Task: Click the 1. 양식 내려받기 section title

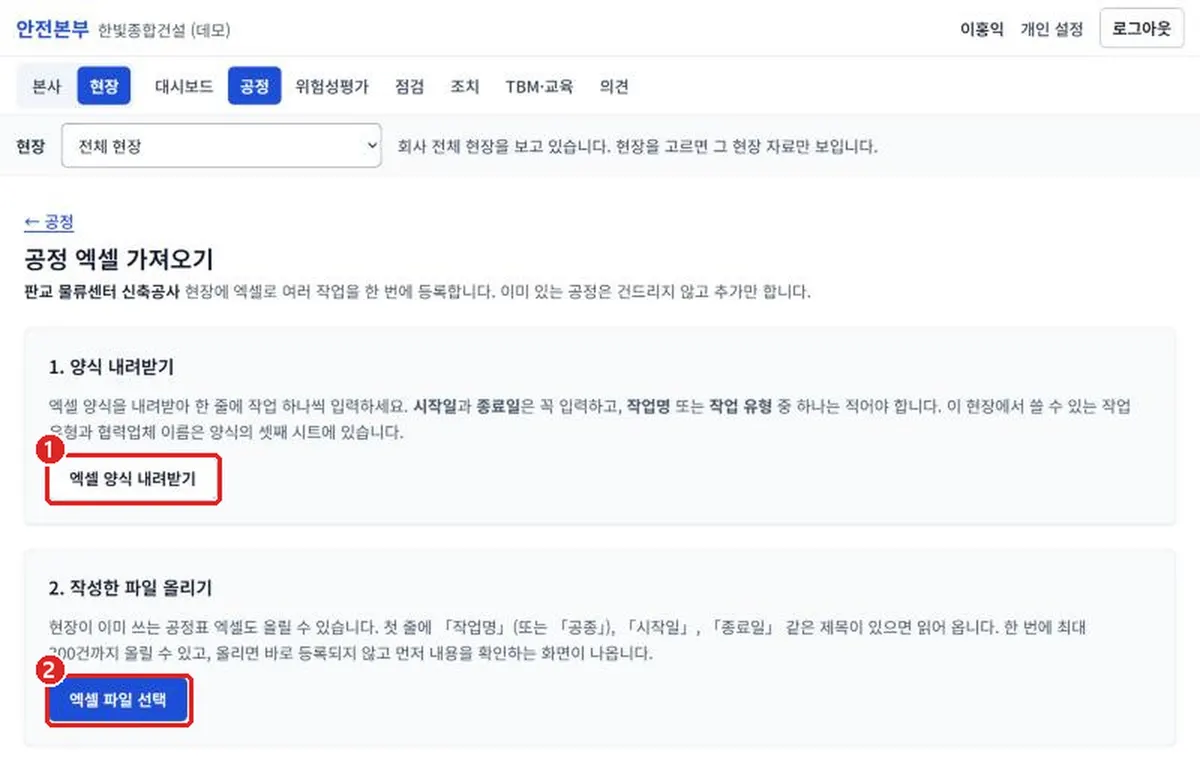Action: pos(112,367)
